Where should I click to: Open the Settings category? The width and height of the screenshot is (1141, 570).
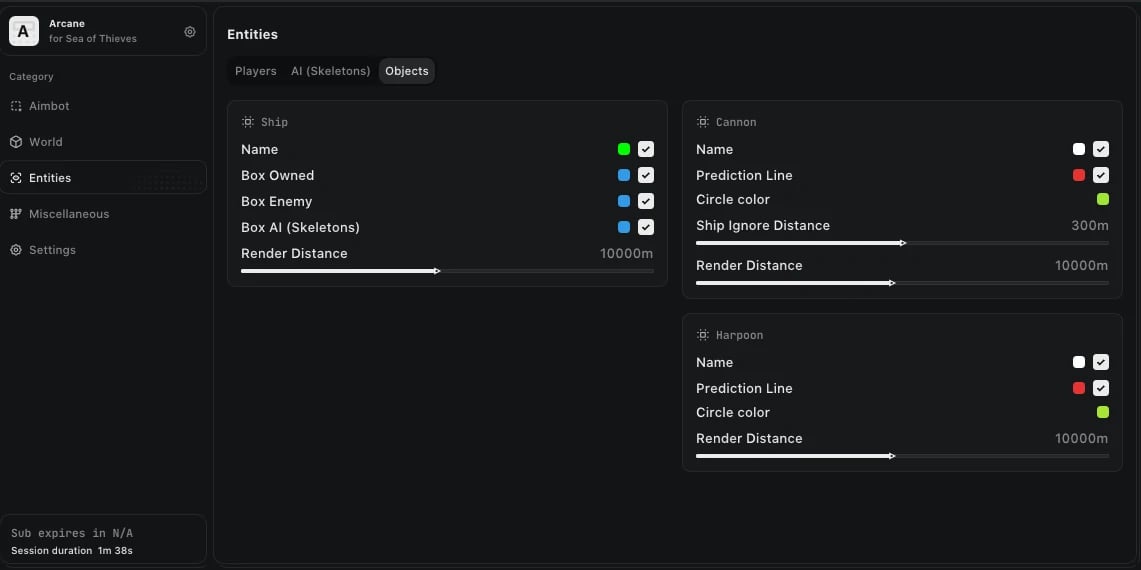pos(103,250)
